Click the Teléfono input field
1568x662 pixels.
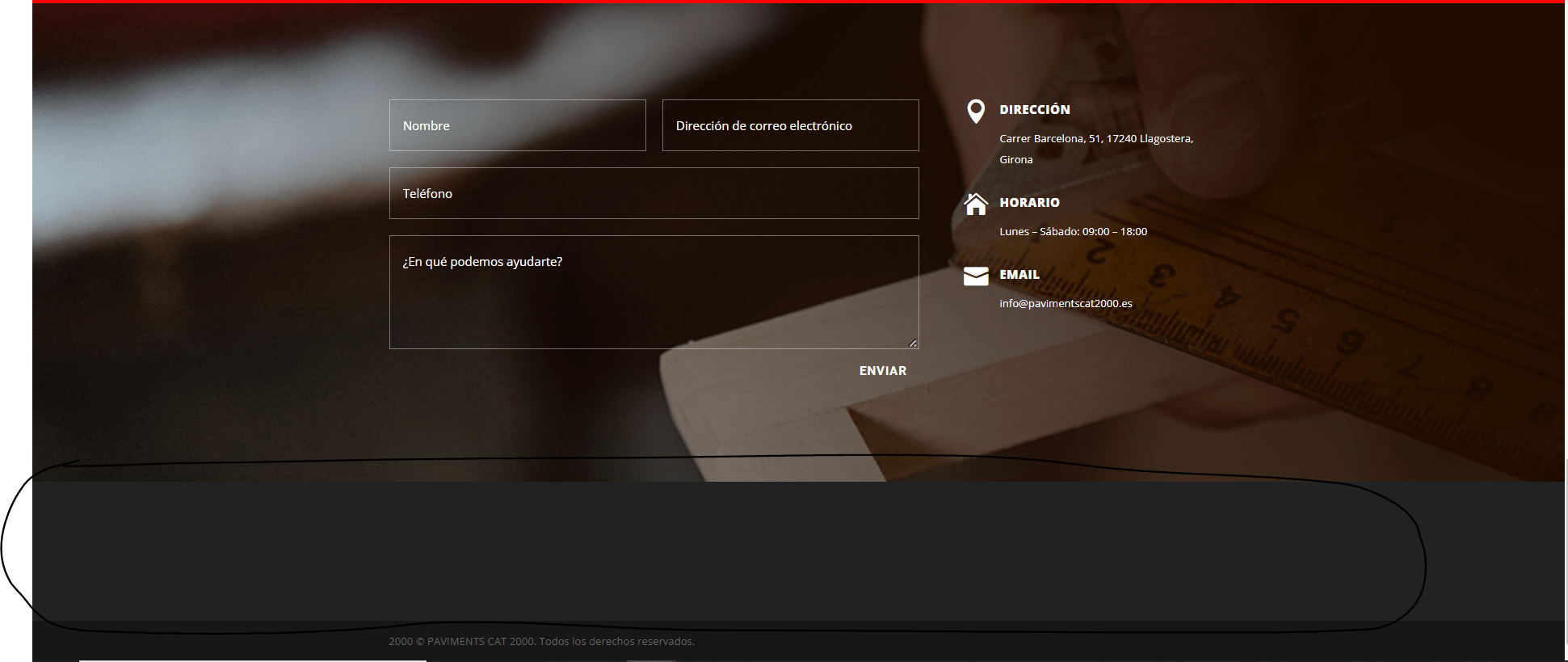point(654,193)
